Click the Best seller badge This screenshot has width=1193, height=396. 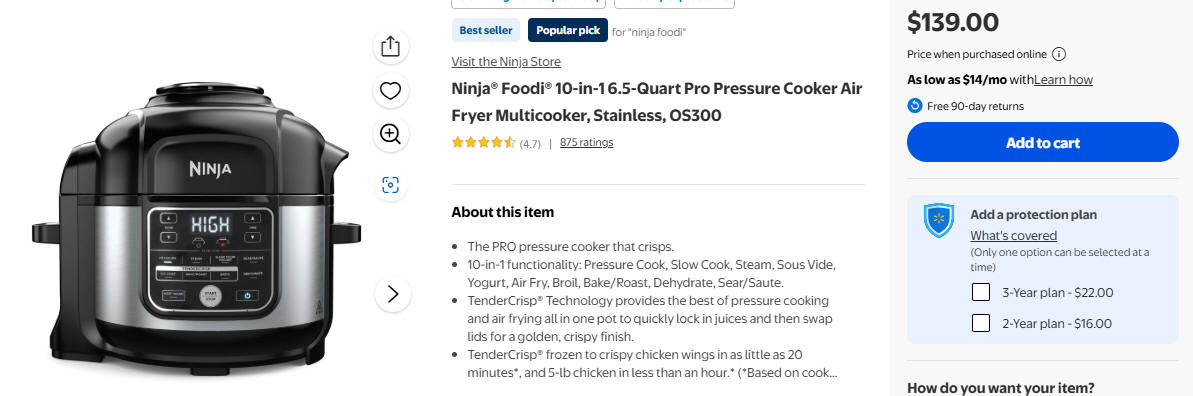pyautogui.click(x=485, y=30)
